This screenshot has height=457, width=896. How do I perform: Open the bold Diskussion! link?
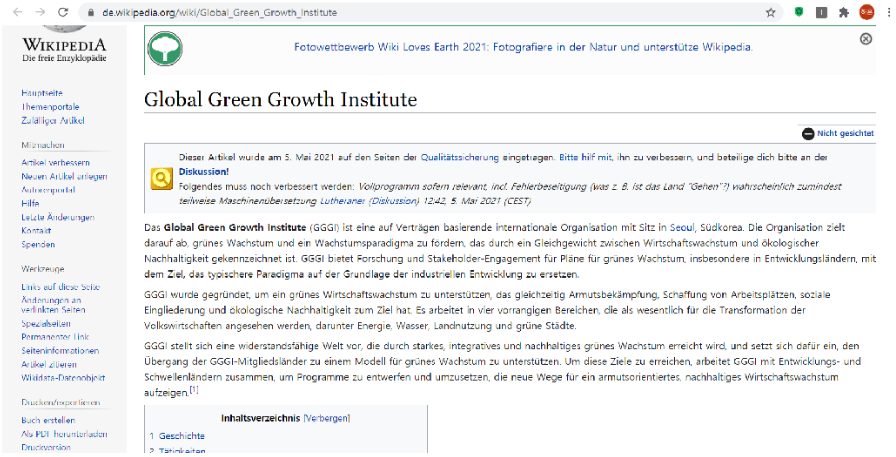(x=204, y=171)
